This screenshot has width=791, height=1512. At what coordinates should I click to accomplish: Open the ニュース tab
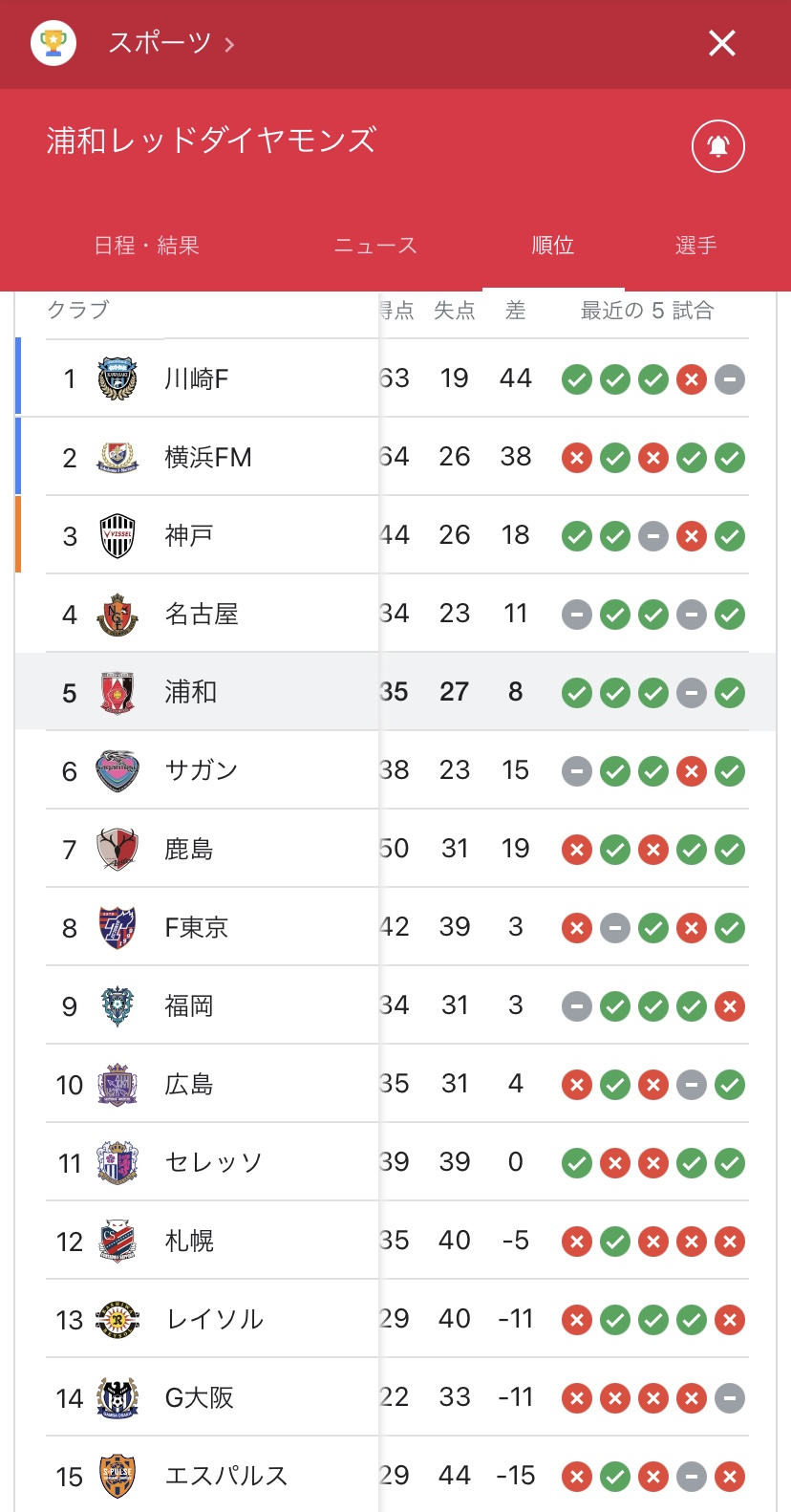coord(375,246)
